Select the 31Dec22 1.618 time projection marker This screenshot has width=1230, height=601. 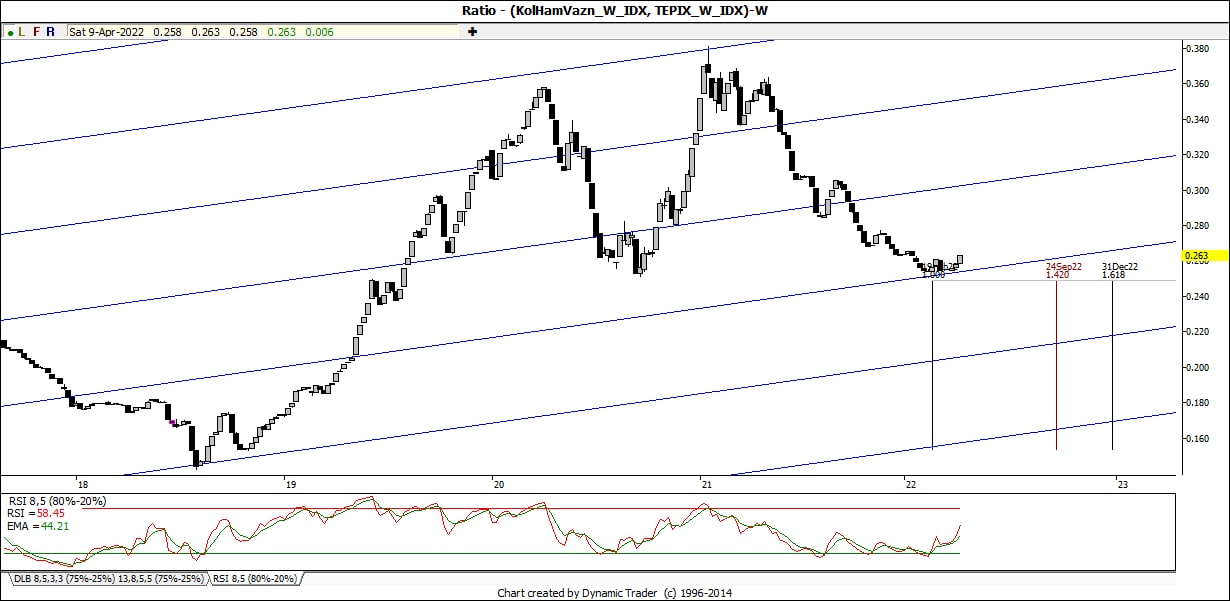pyautogui.click(x=1119, y=271)
